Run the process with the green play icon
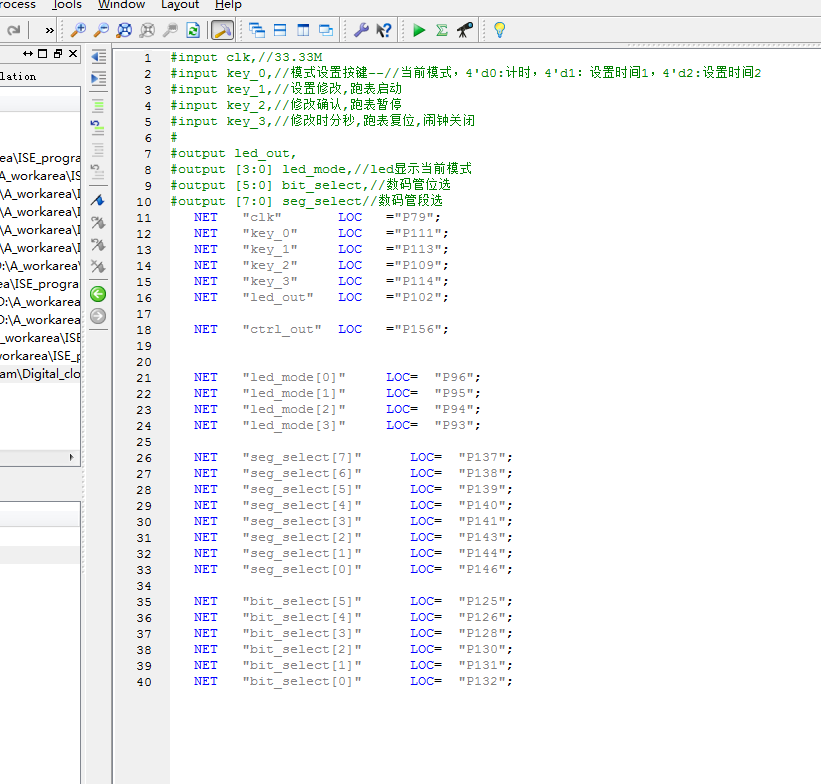 419,30
